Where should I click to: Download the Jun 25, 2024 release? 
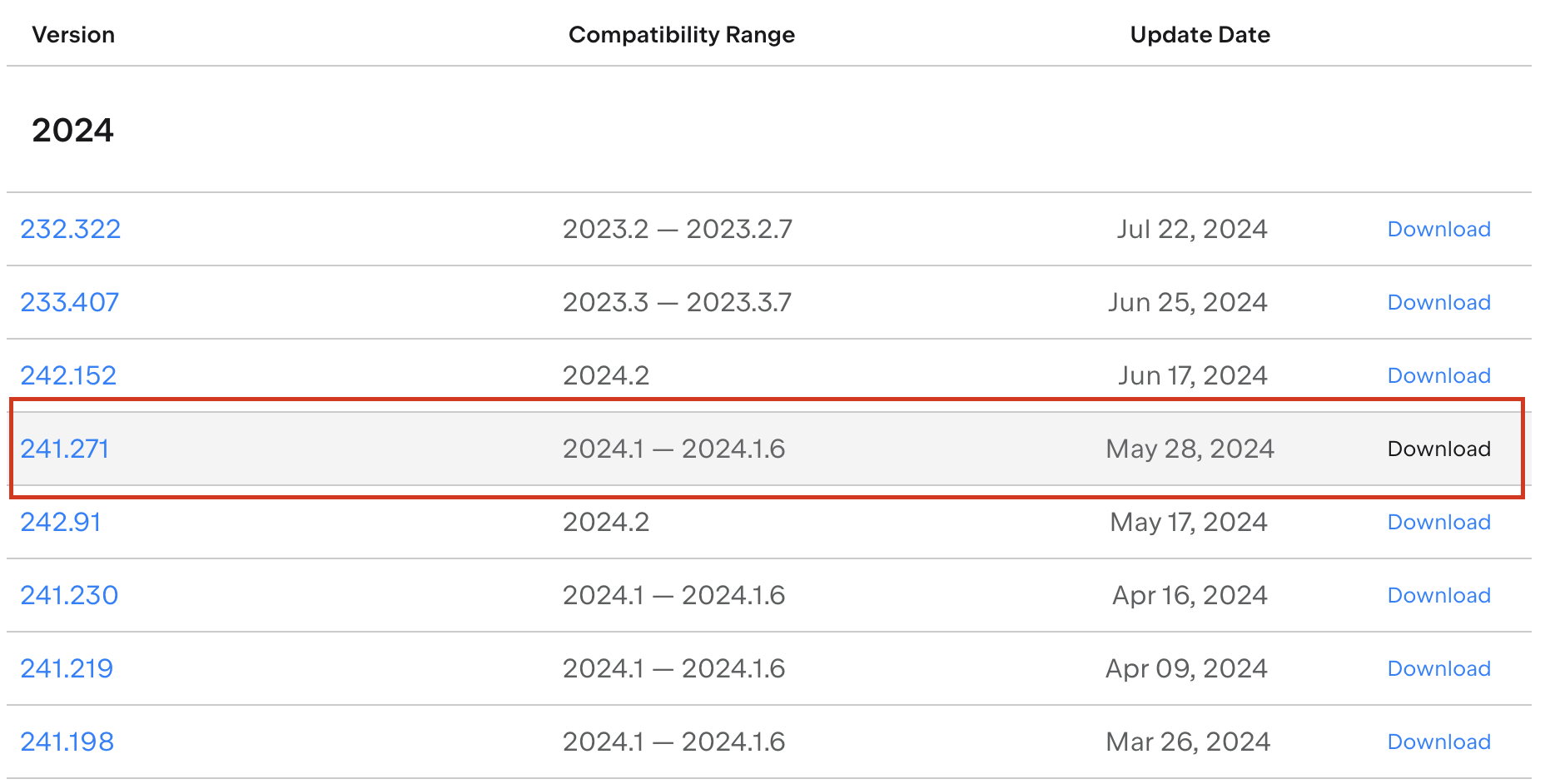pos(1438,302)
